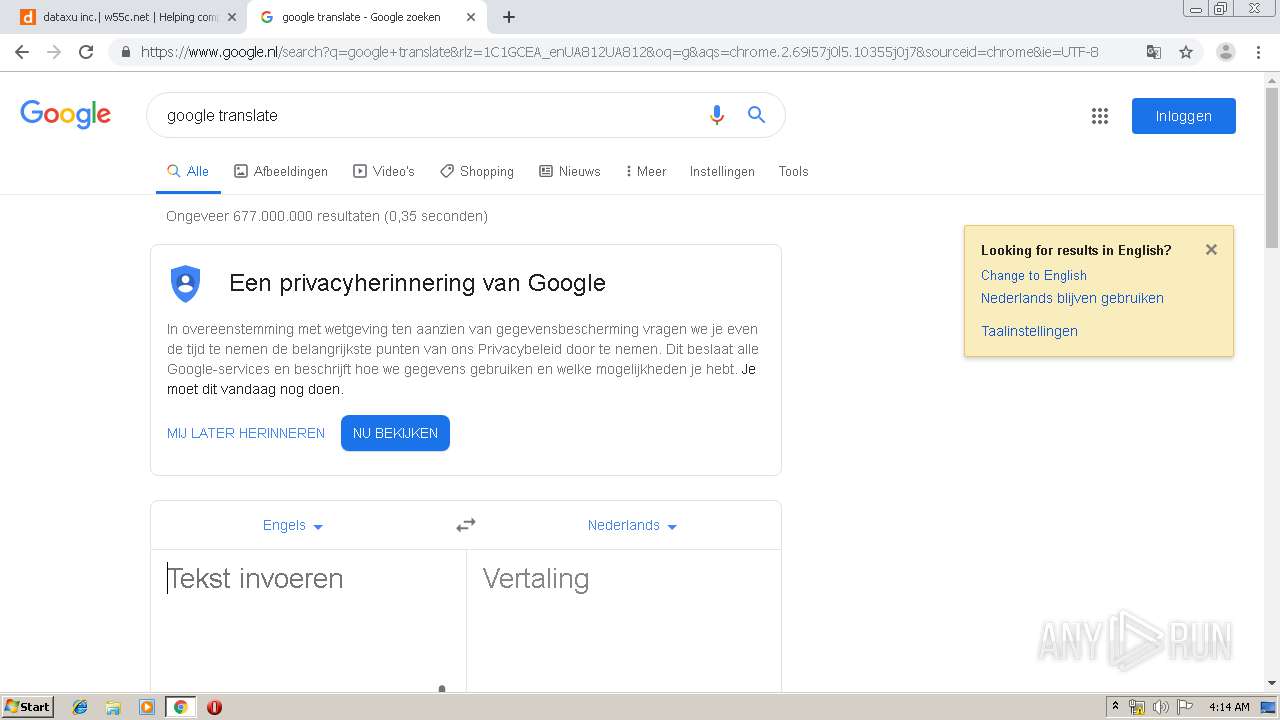Click the address bar padlock icon

pos(125,52)
